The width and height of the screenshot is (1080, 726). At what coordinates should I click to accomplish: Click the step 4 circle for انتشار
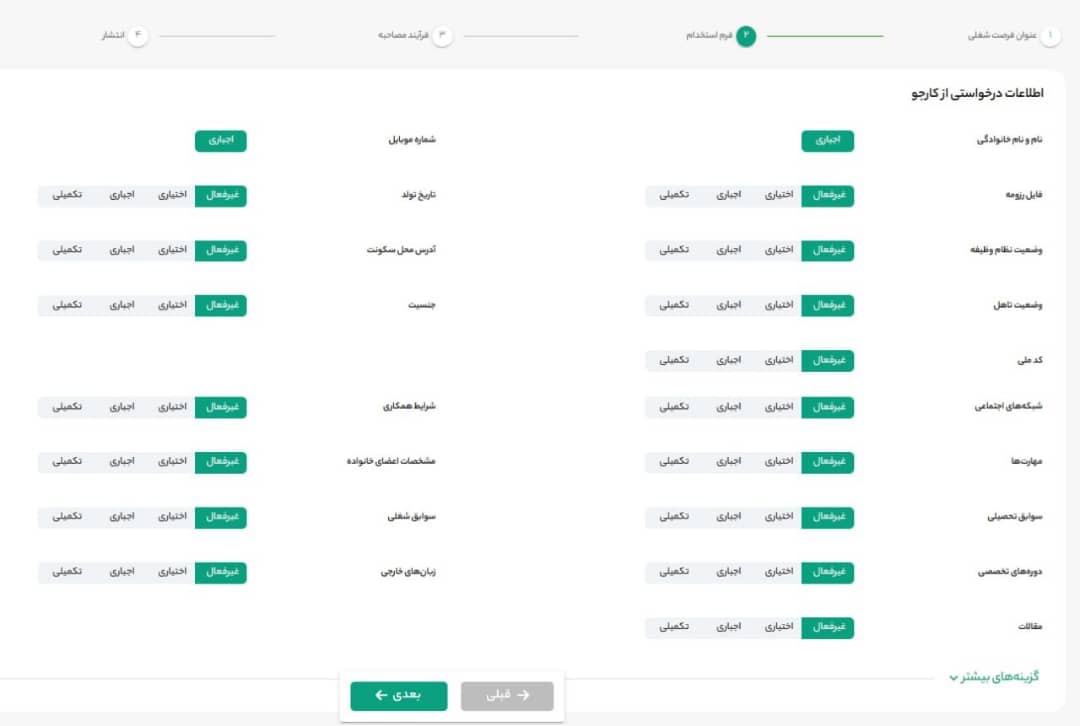pyautogui.click(x=138, y=36)
